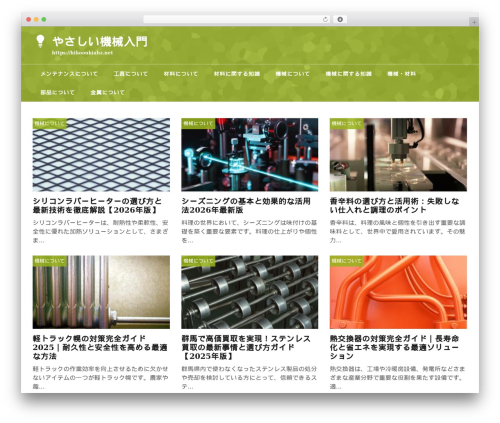Open the laser equipment article thumbnail

250,155
